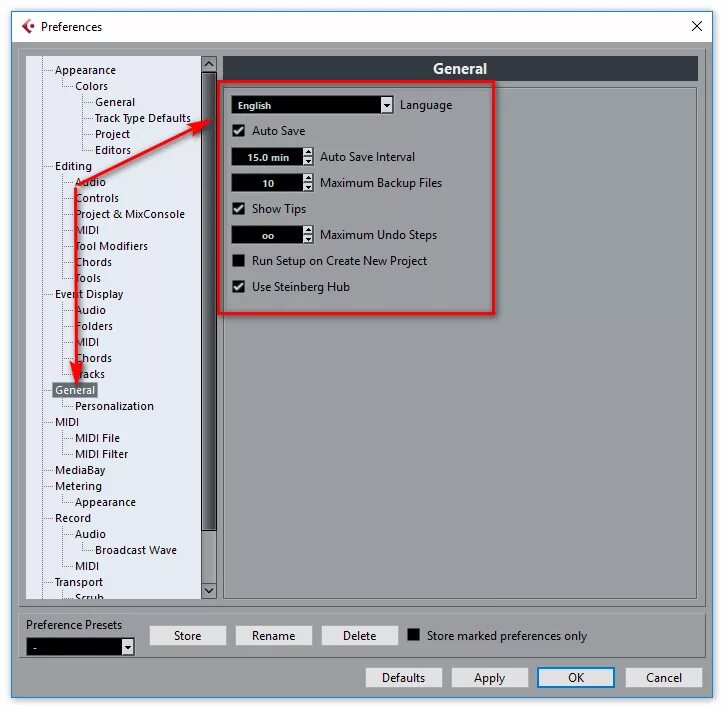724x709 pixels.
Task: Select the Editing category
Action: point(73,166)
